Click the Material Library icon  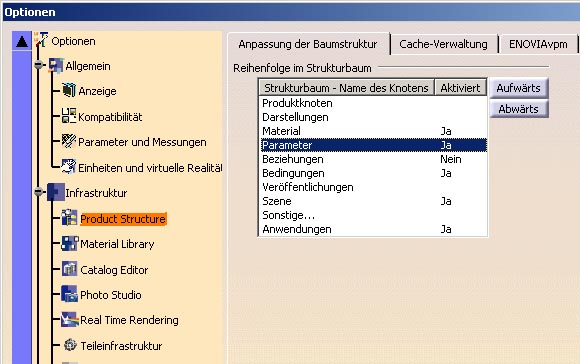69,244
